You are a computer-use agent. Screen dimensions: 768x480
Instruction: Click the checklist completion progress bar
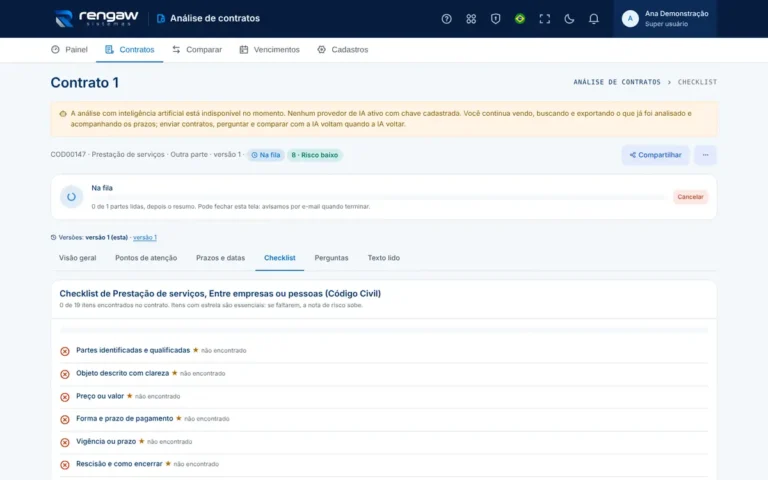(x=384, y=331)
